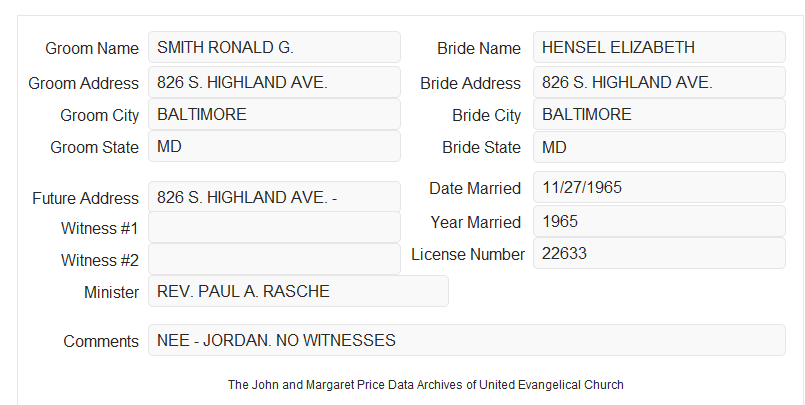Focus the Bride City field
This screenshot has height=405, width=805.
tap(659, 114)
